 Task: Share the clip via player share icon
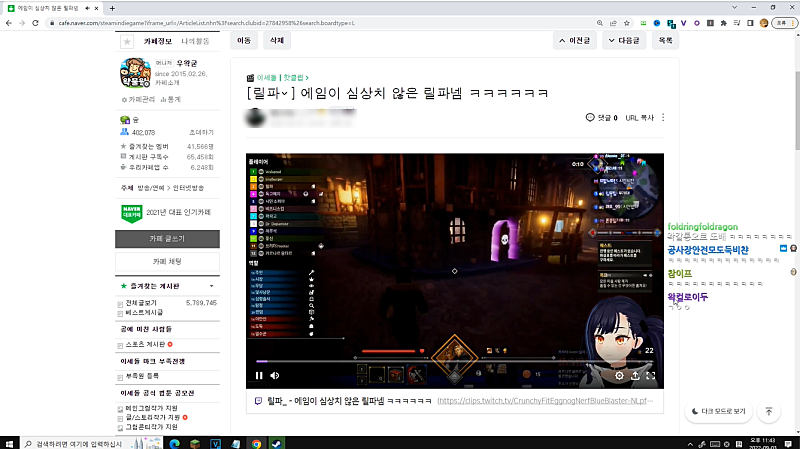[x=635, y=376]
